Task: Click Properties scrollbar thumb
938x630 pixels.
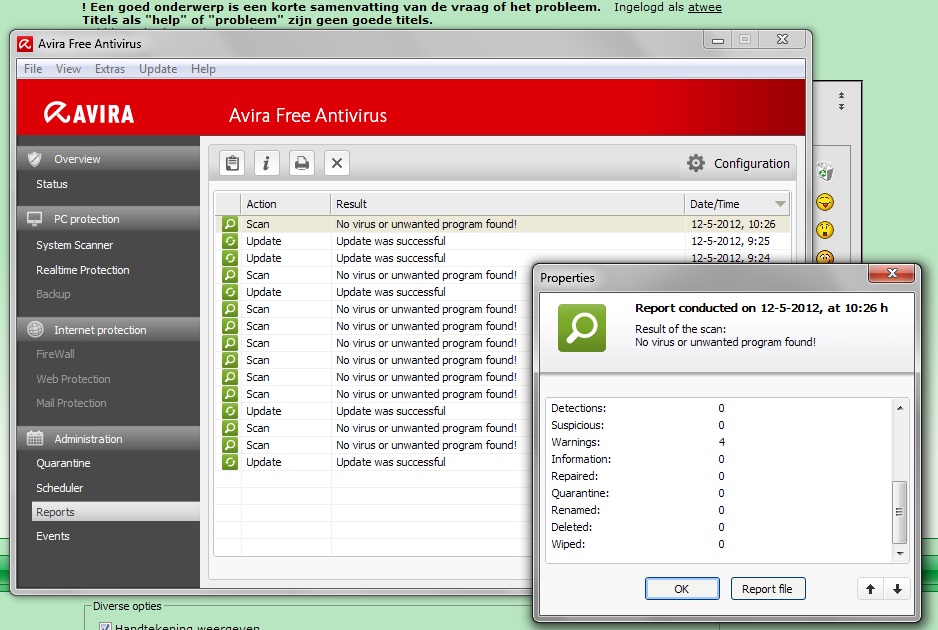Action: 899,512
